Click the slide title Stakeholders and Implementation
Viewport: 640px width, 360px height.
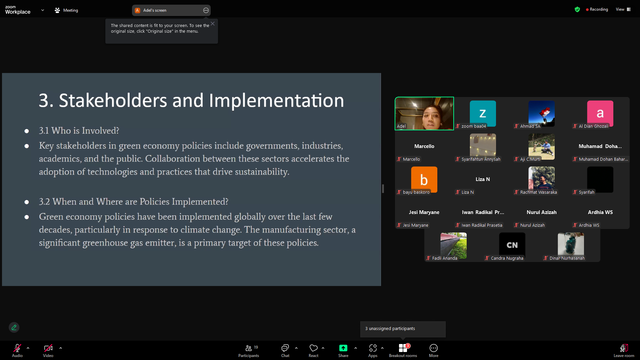(x=191, y=100)
